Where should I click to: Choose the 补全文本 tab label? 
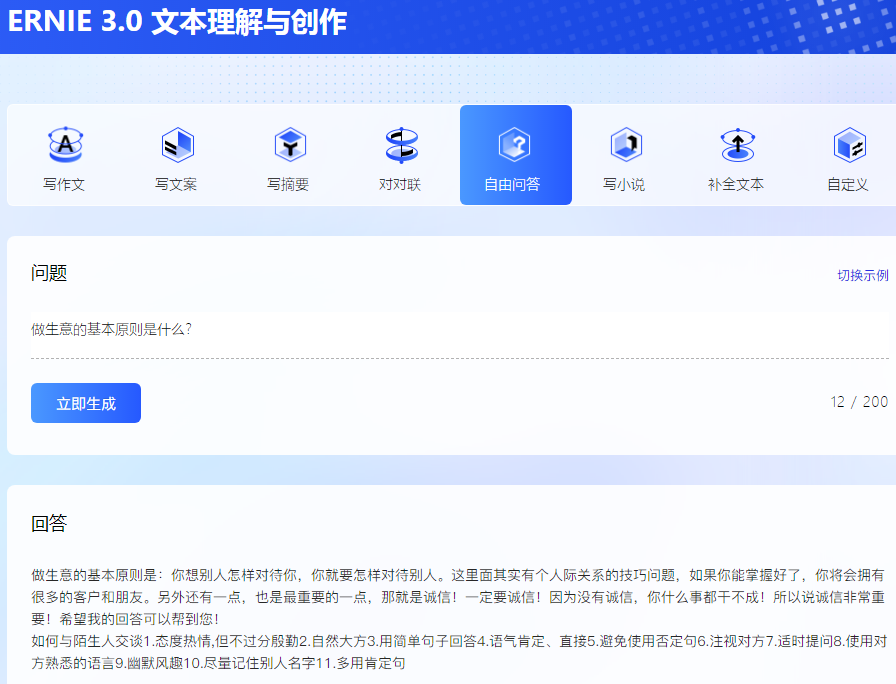coord(736,185)
